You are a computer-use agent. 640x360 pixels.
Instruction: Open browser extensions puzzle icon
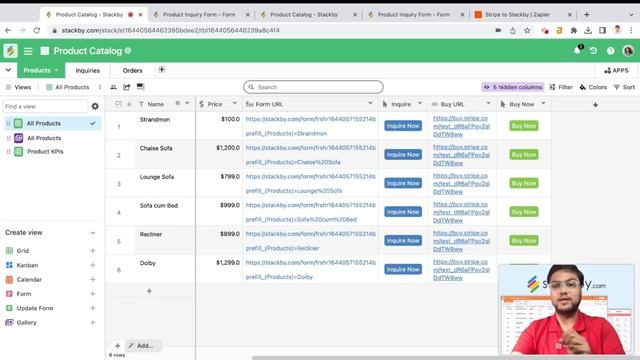coord(574,30)
